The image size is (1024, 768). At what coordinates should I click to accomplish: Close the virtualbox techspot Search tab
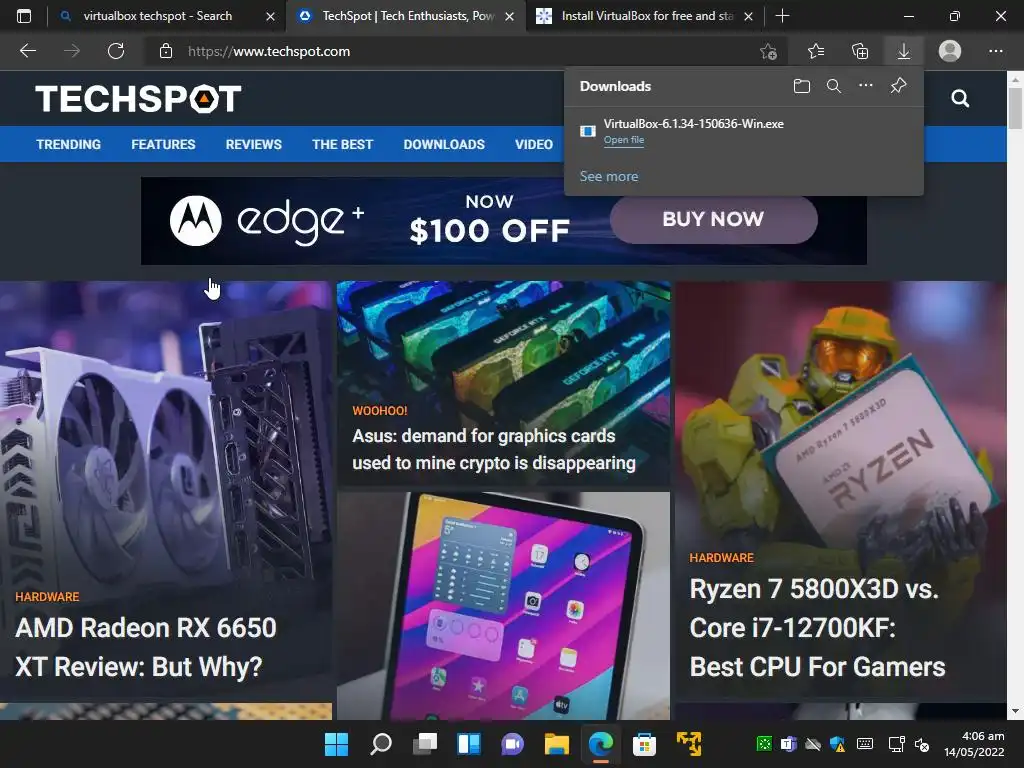(x=270, y=16)
